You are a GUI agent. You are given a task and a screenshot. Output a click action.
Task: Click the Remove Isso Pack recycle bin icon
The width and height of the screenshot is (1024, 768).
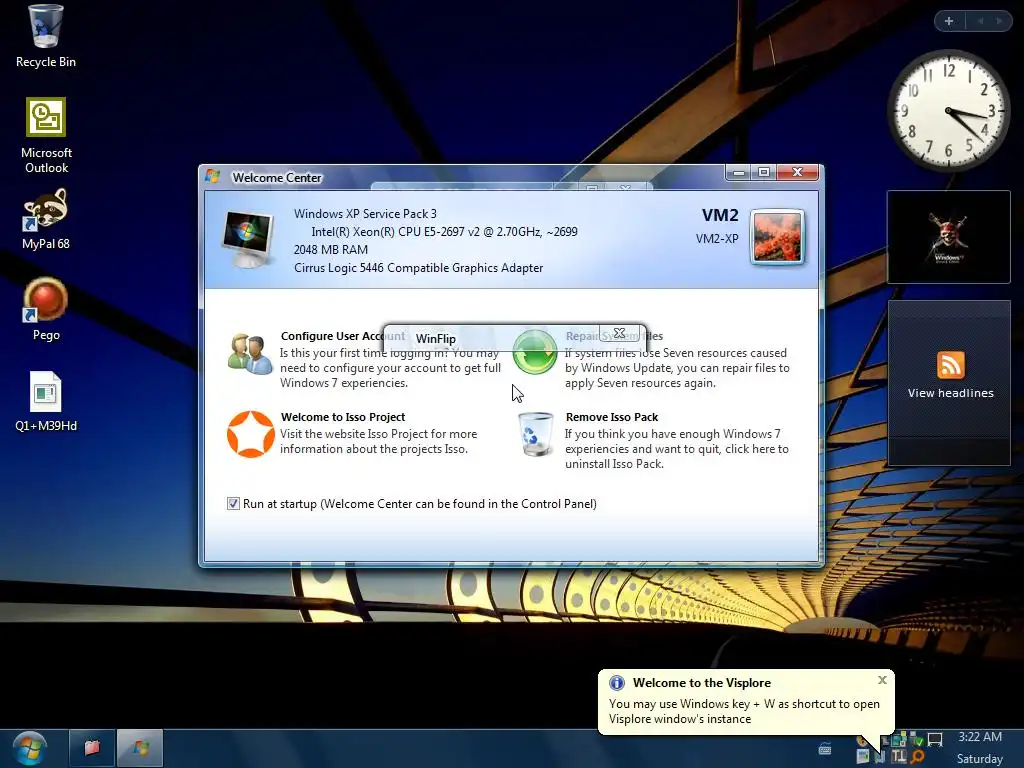tap(536, 434)
